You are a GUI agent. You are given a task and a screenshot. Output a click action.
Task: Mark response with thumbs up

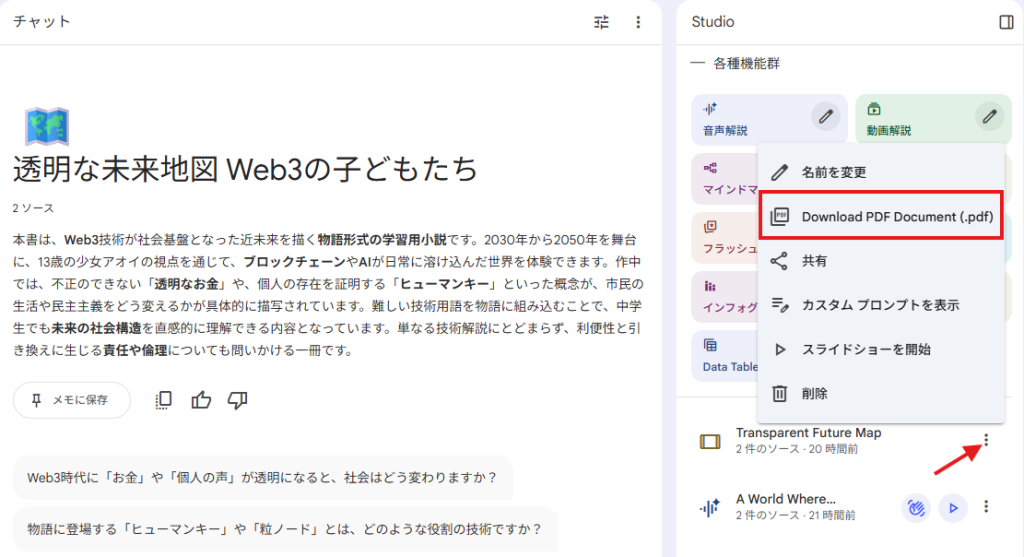[201, 400]
